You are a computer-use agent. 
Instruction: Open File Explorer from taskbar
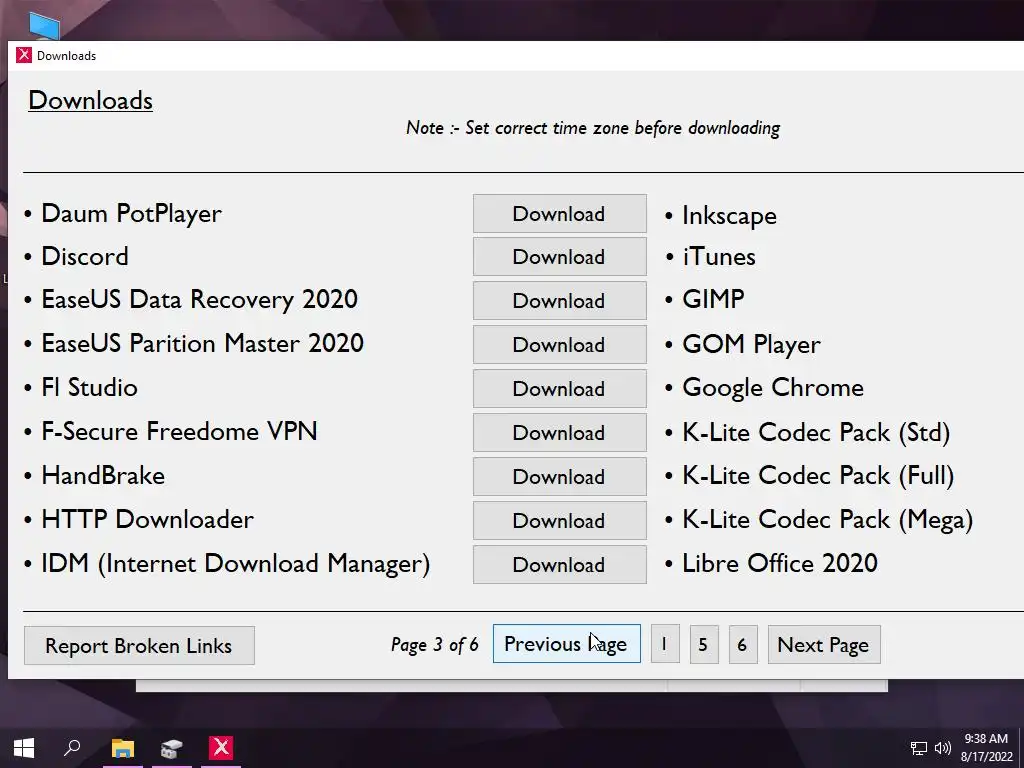122,748
